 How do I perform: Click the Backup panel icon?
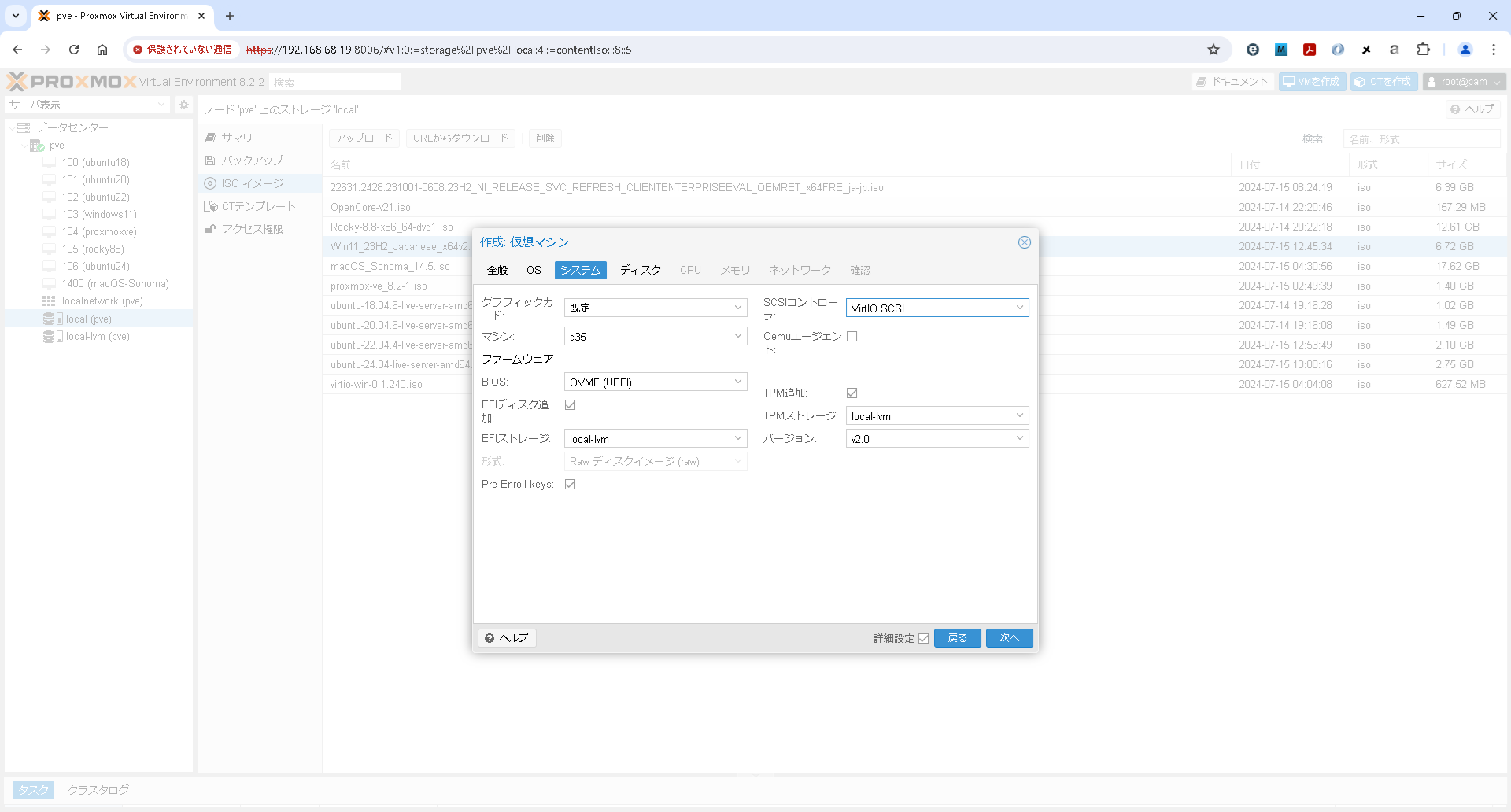[210, 161]
